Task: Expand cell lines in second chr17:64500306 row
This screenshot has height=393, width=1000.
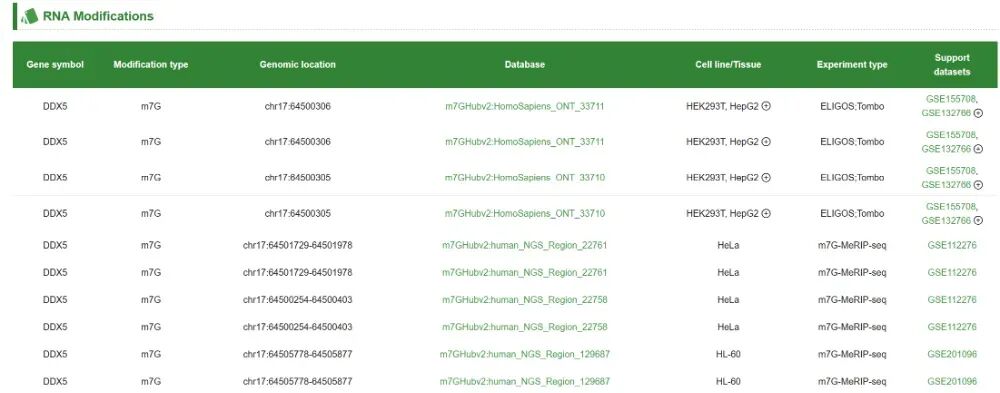Action: click(766, 142)
